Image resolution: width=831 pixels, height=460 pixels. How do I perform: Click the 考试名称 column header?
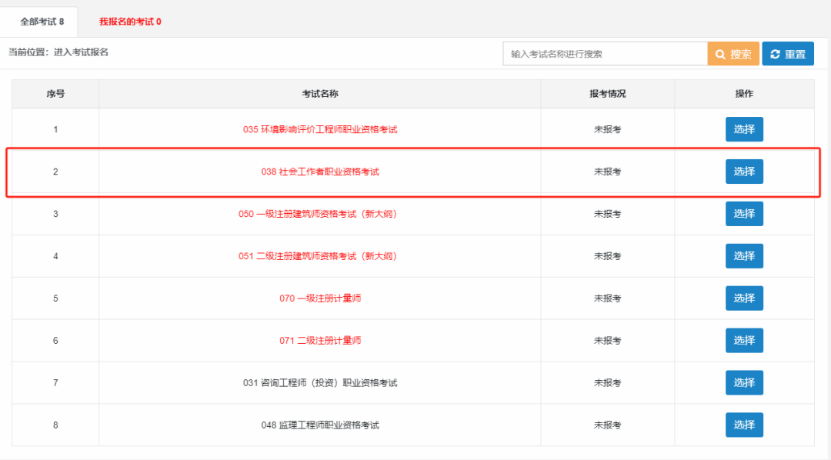320,94
